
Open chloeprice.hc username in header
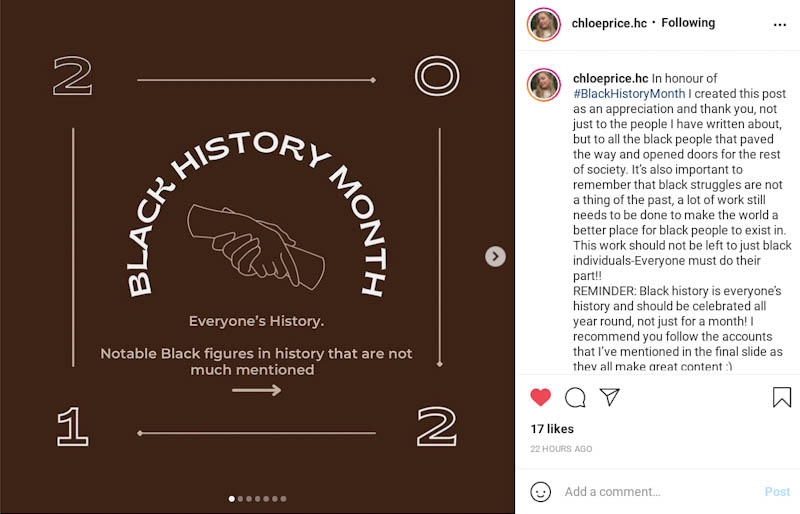(609, 23)
